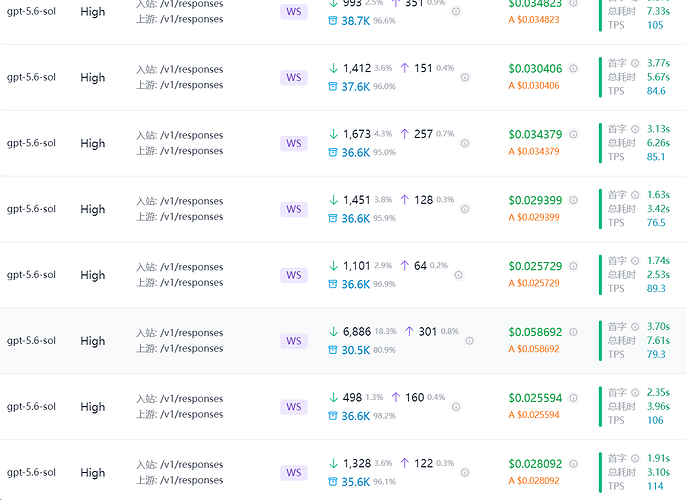686x500 pixels.
Task: Open info icon beside 64 output tokens
Action: tap(458, 275)
